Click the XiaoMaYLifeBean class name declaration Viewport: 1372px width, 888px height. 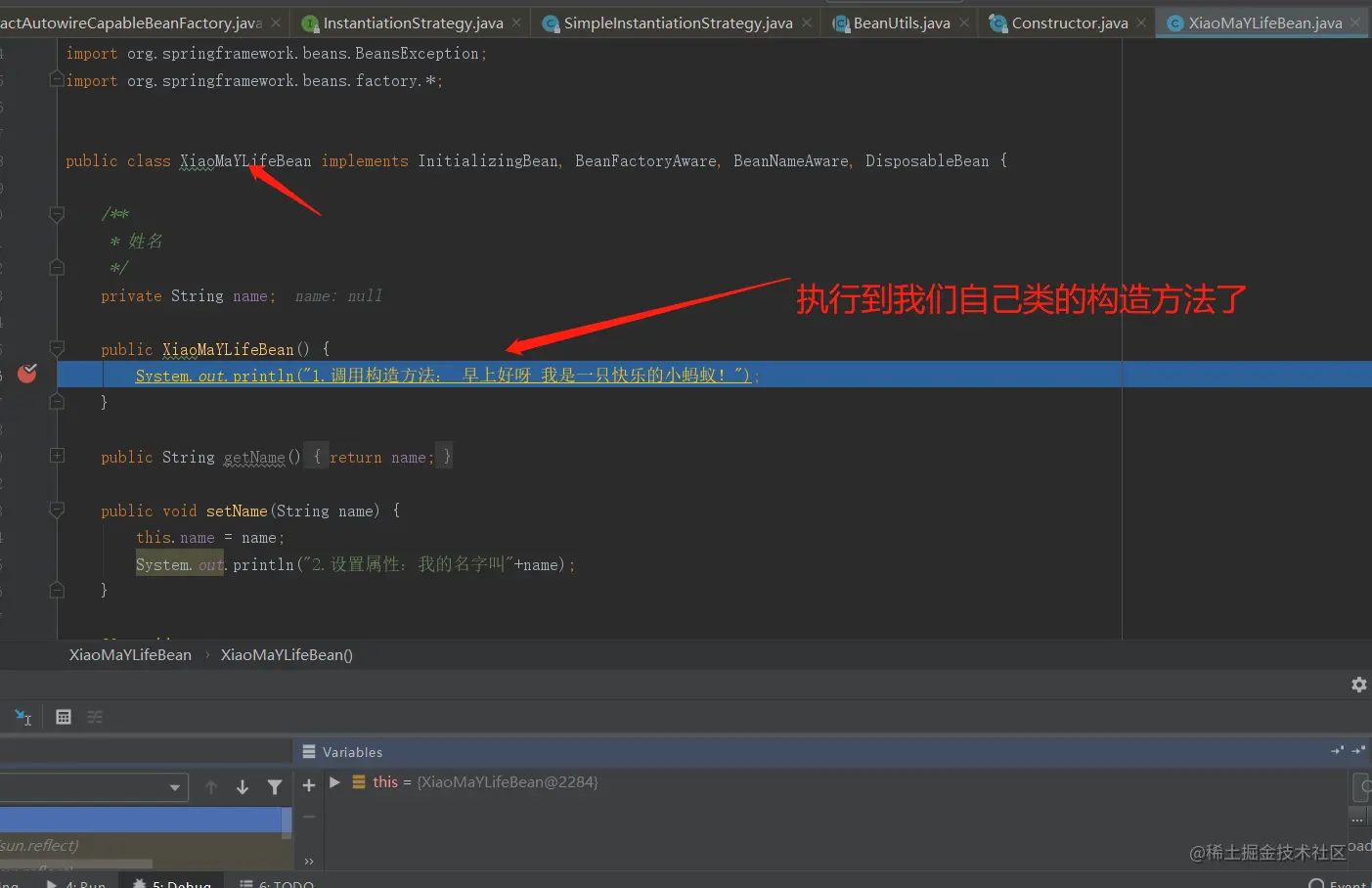coord(245,161)
